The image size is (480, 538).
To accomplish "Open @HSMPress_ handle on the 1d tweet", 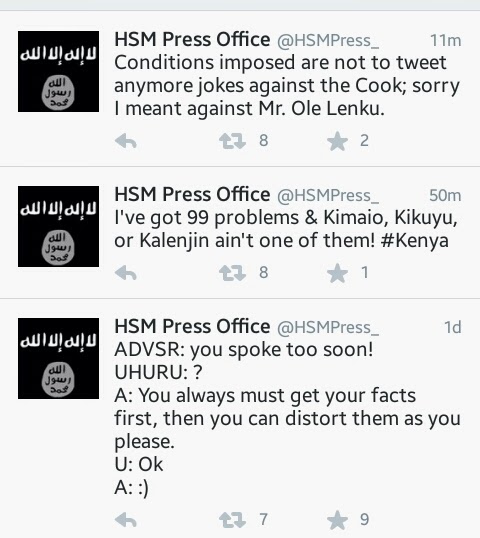I will point(328,328).
